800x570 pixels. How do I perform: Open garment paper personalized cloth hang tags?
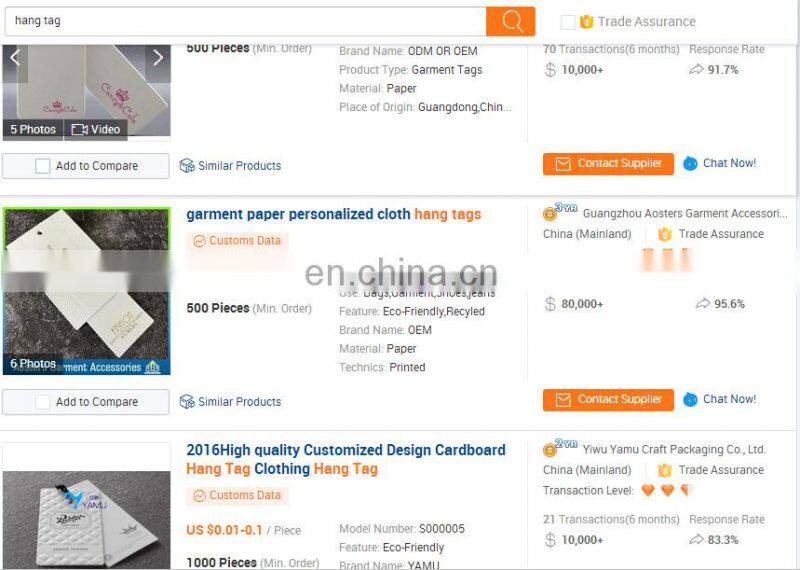(x=334, y=214)
